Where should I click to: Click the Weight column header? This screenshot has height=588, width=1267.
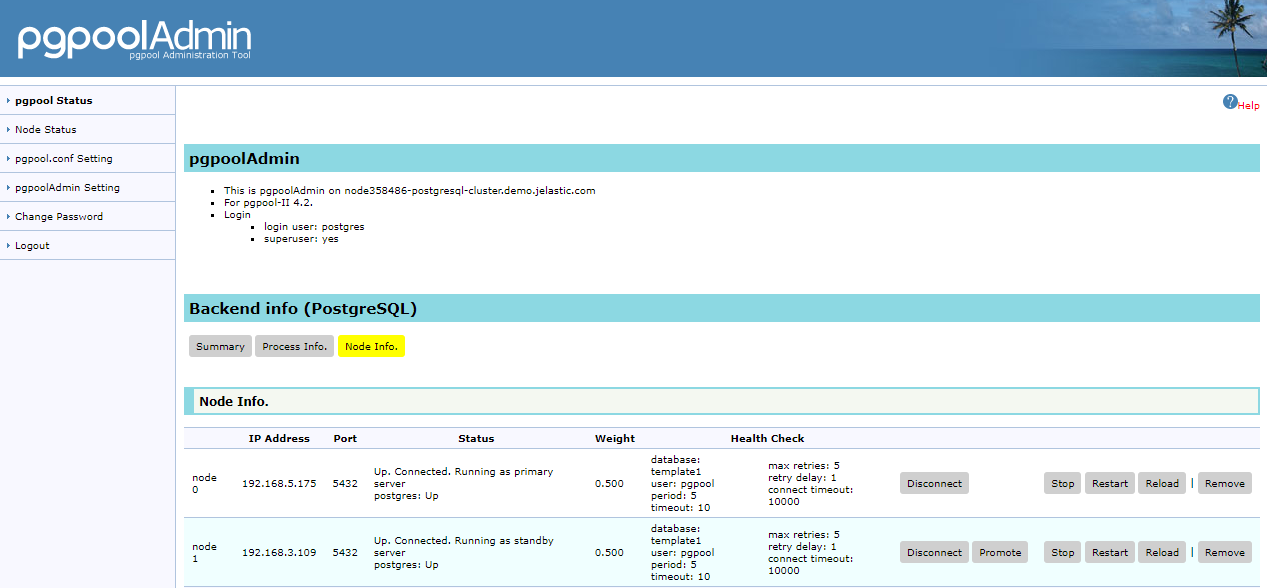tap(615, 438)
